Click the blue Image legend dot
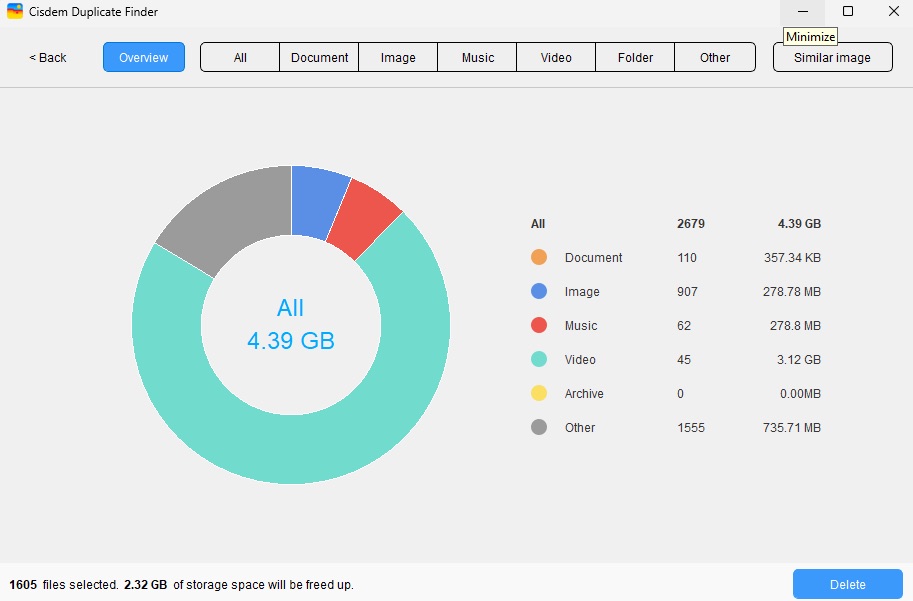The height and width of the screenshot is (601, 913). pos(538,291)
